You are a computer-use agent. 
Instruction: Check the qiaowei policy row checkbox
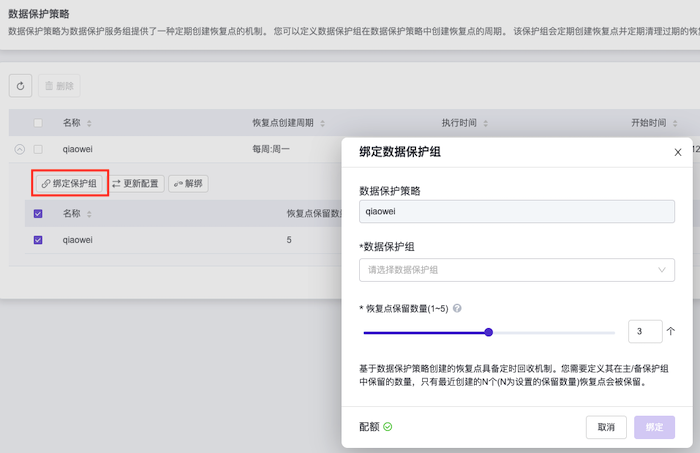click(x=38, y=149)
